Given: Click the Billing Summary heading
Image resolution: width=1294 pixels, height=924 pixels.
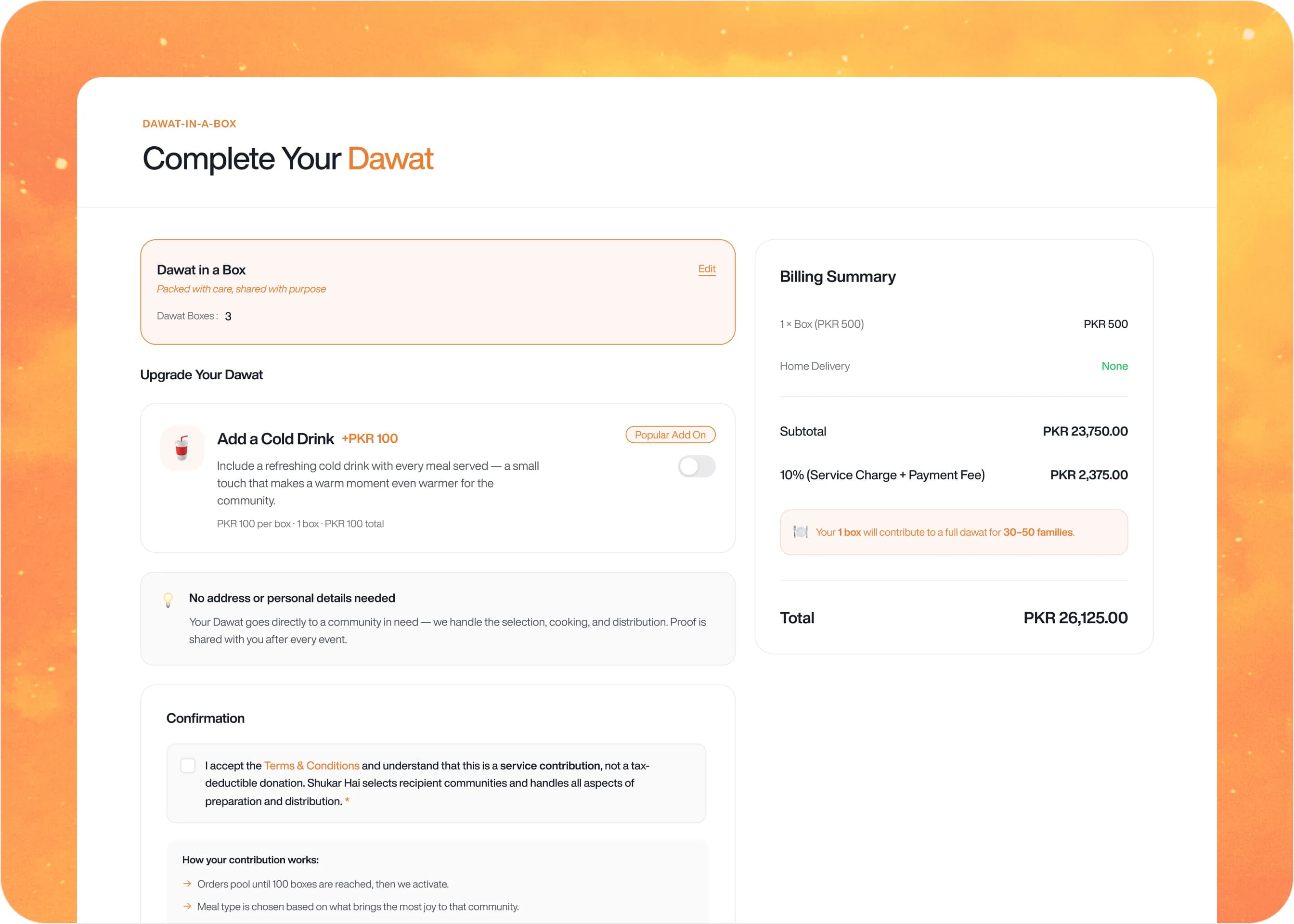Looking at the screenshot, I should pos(837,277).
